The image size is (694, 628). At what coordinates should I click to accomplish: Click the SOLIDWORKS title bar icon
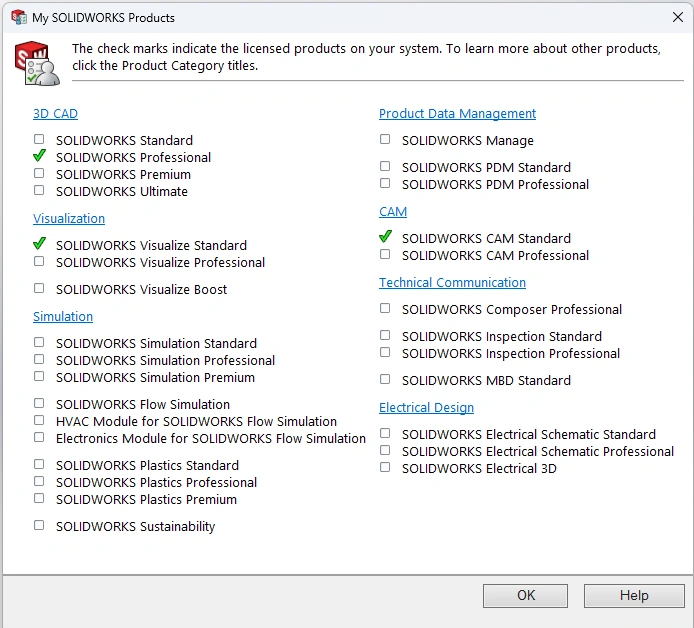[x=18, y=17]
